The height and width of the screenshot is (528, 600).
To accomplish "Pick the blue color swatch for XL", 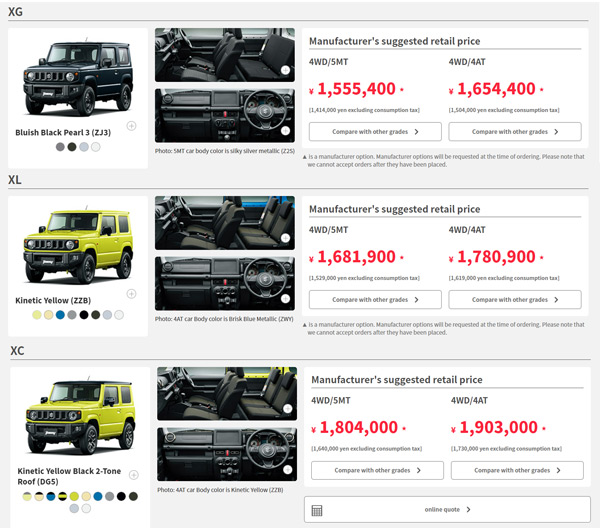I will pyautogui.click(x=61, y=315).
